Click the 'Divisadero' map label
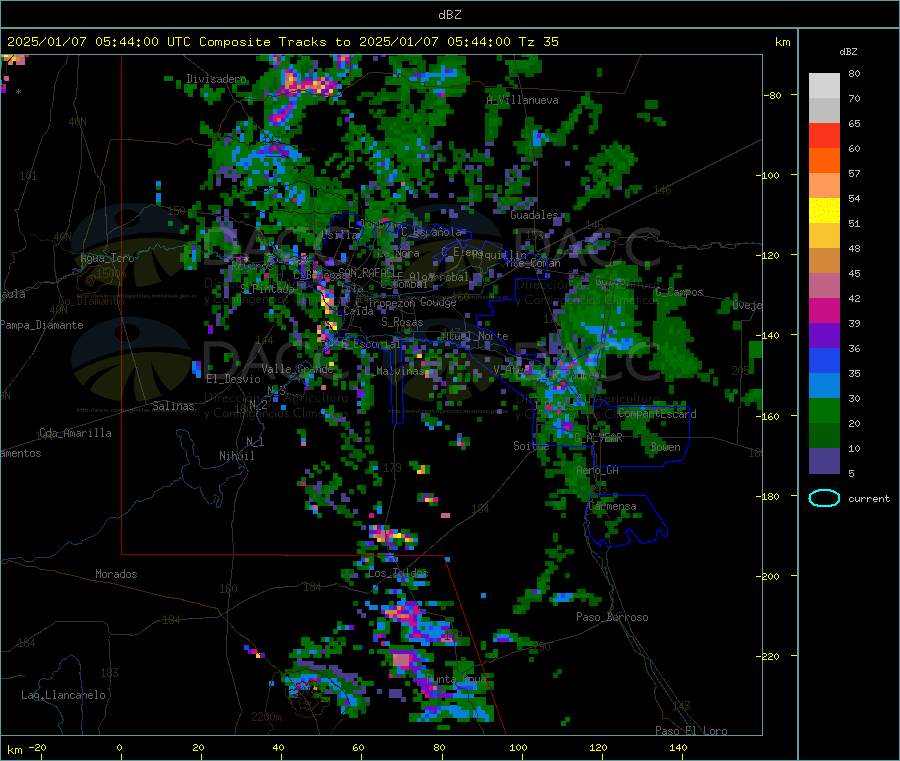Image resolution: width=900 pixels, height=761 pixels. click(216, 79)
